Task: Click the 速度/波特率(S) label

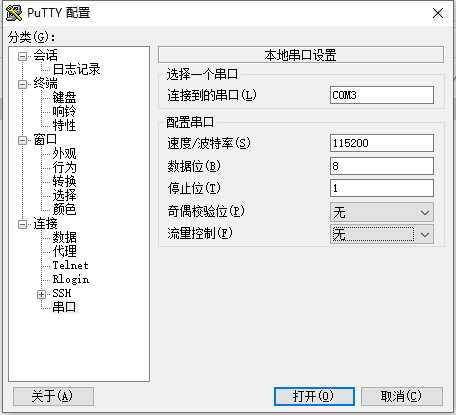Action: coord(209,143)
